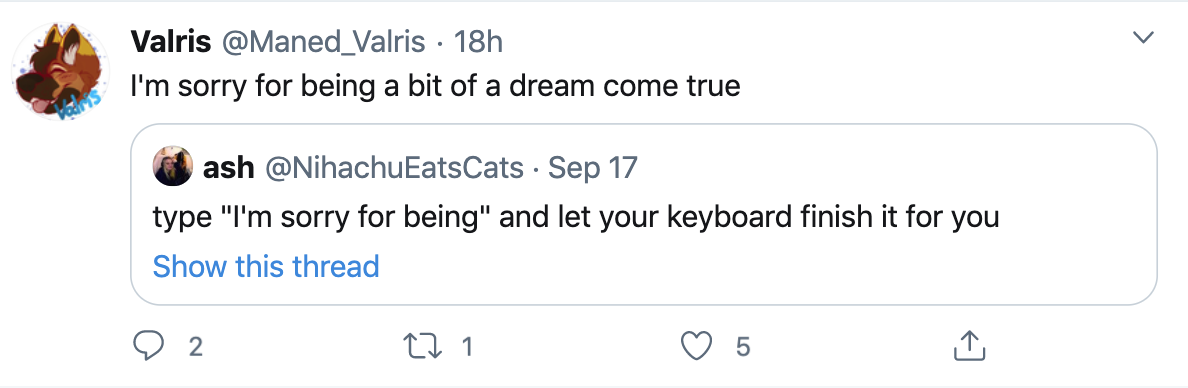Click the reply count number 2
Viewport: 1188px width, 388px height.
pos(195,347)
